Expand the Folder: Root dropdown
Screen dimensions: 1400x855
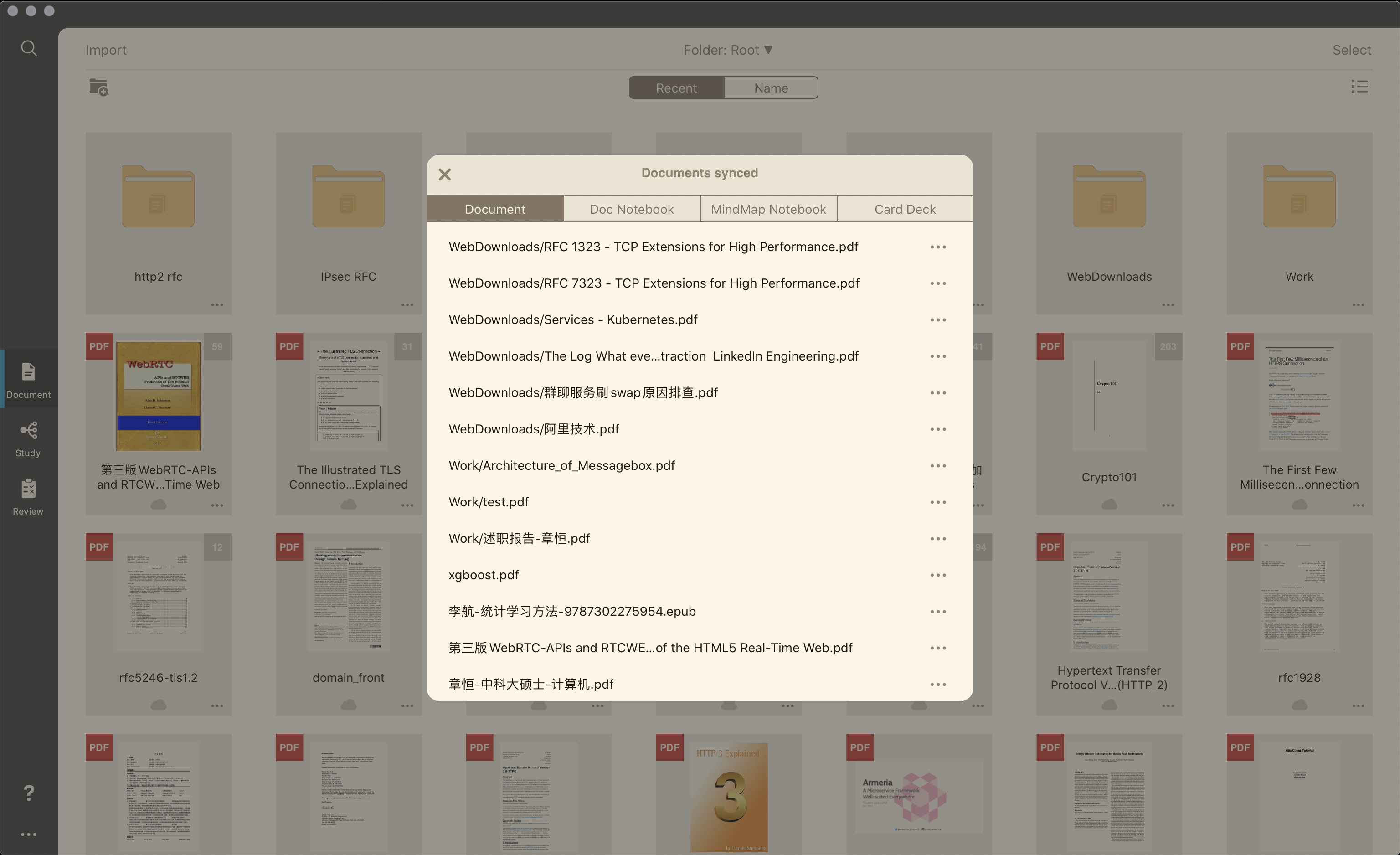[728, 50]
